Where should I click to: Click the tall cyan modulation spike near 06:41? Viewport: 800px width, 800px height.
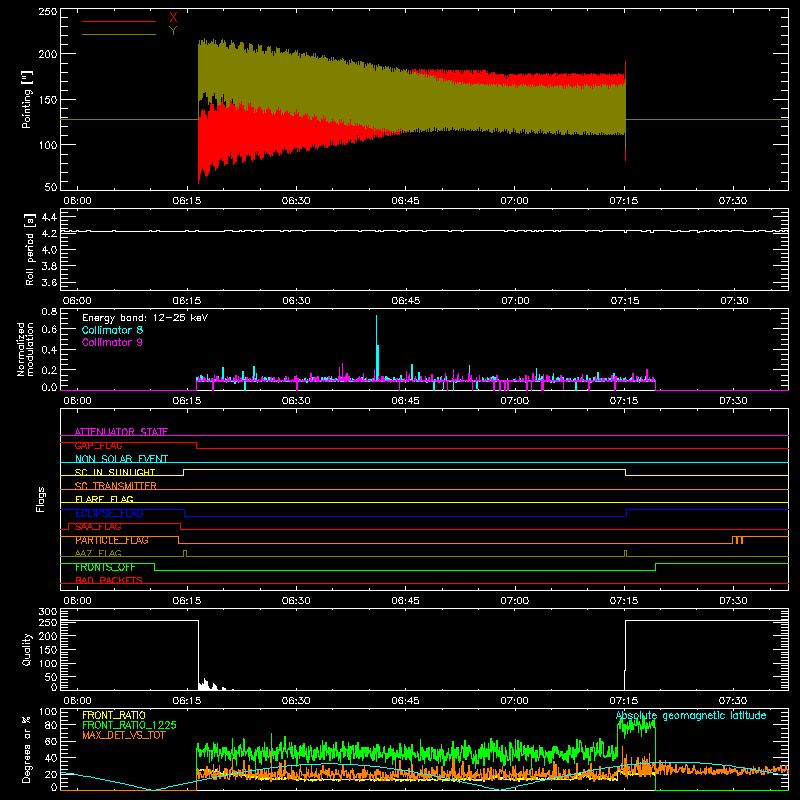(377, 347)
